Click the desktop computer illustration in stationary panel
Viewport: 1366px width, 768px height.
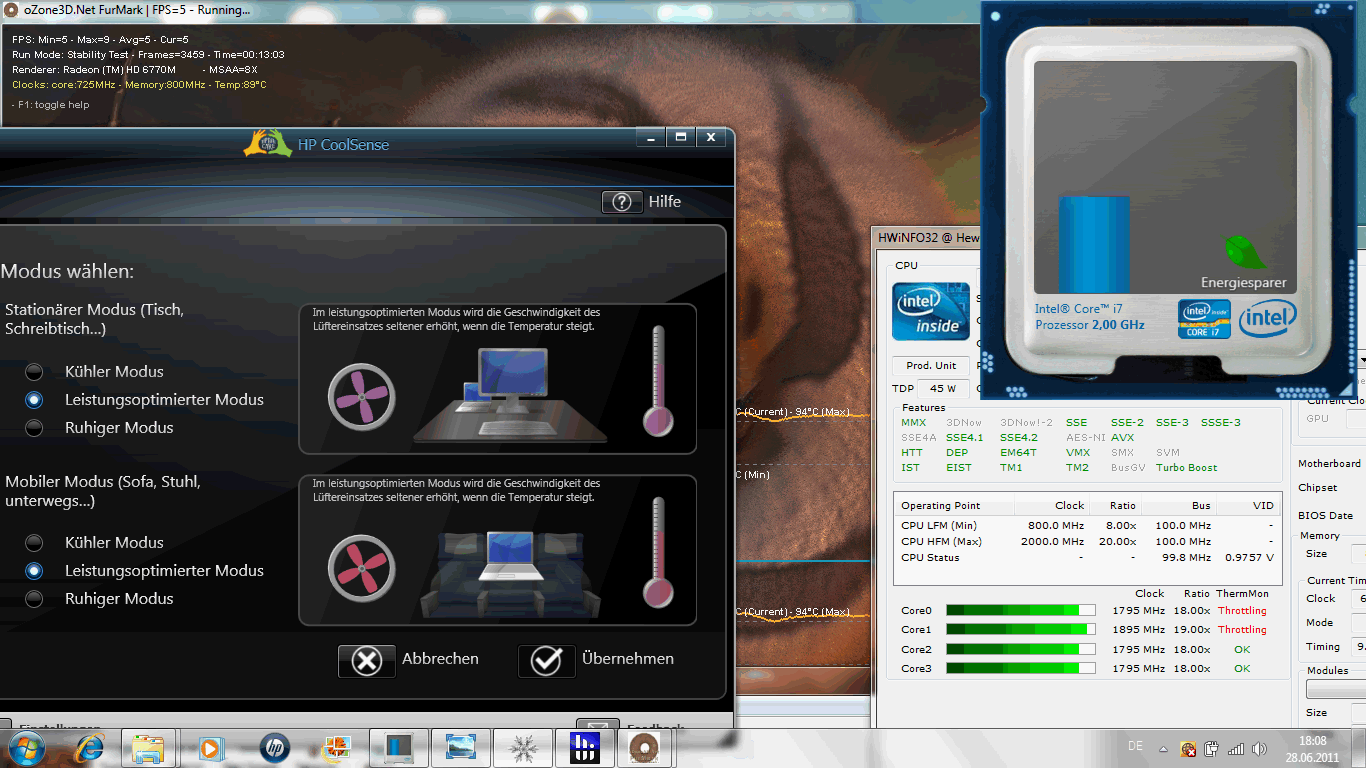click(510, 393)
